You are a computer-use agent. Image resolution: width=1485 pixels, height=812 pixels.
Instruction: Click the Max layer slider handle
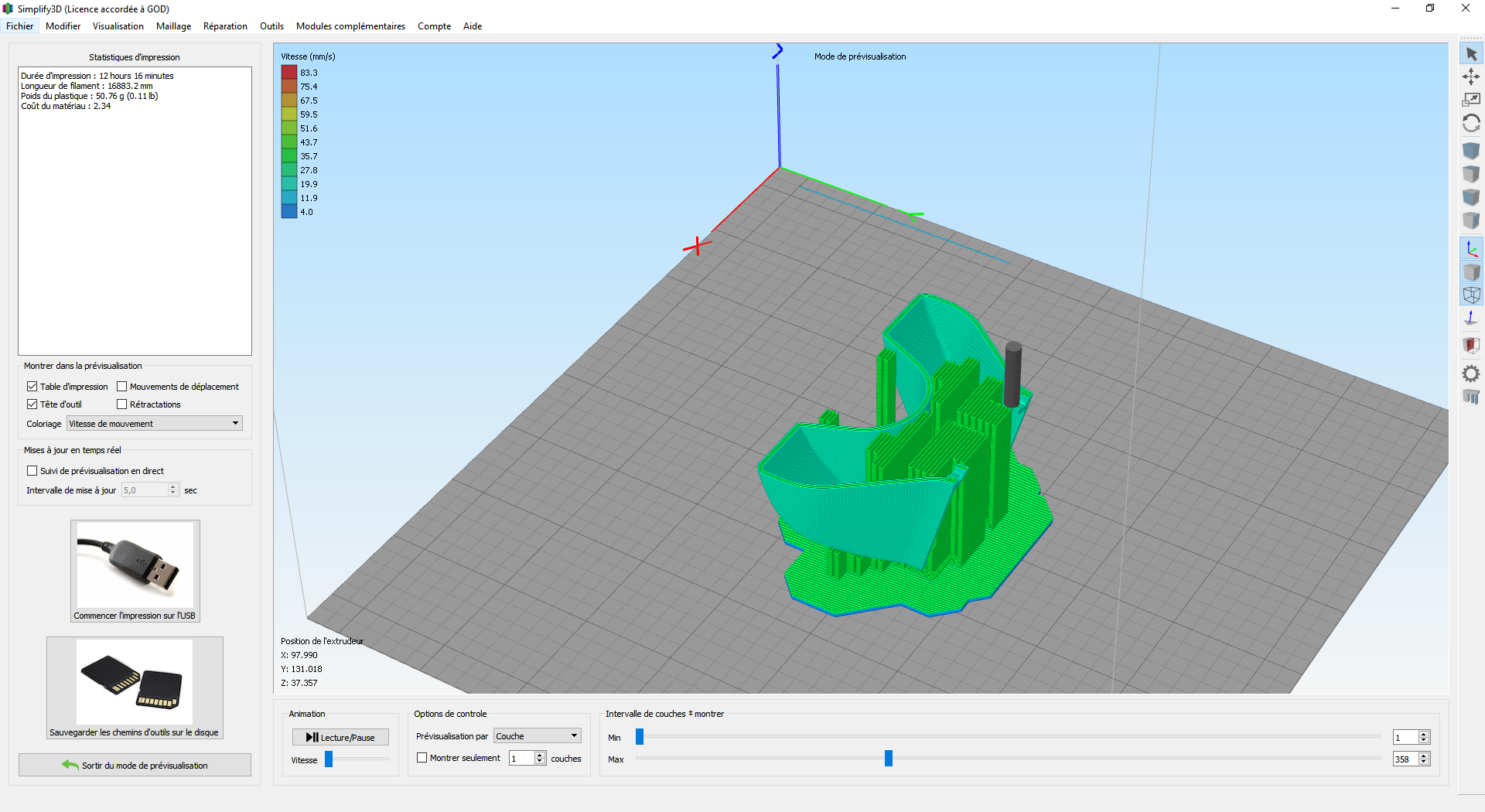click(x=889, y=759)
